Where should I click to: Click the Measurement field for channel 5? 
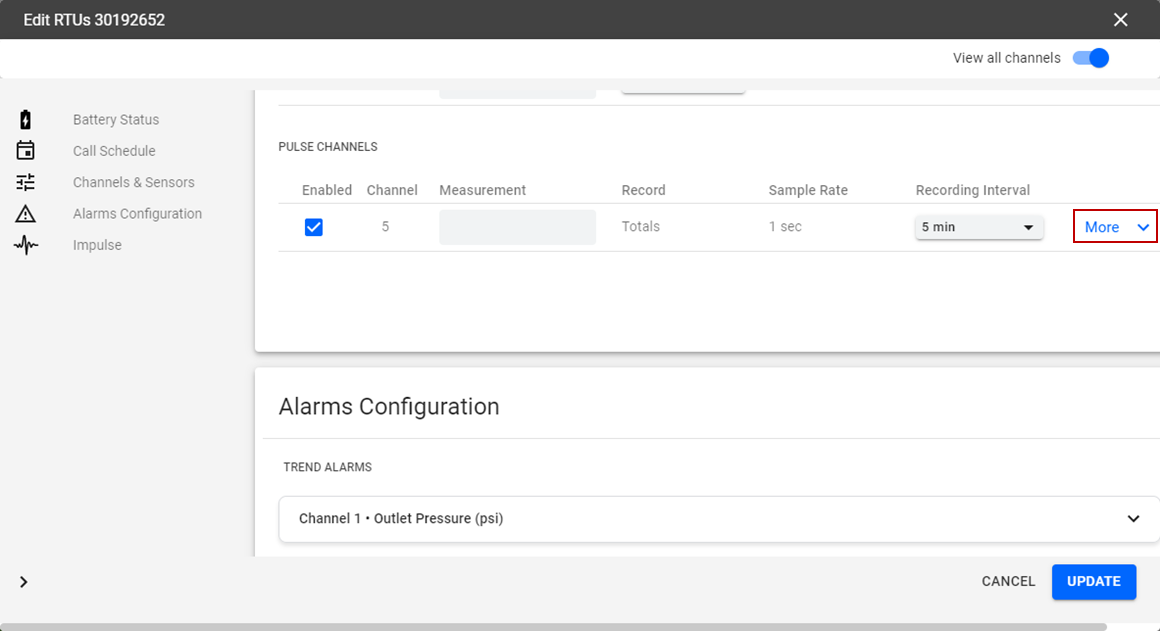pos(517,227)
